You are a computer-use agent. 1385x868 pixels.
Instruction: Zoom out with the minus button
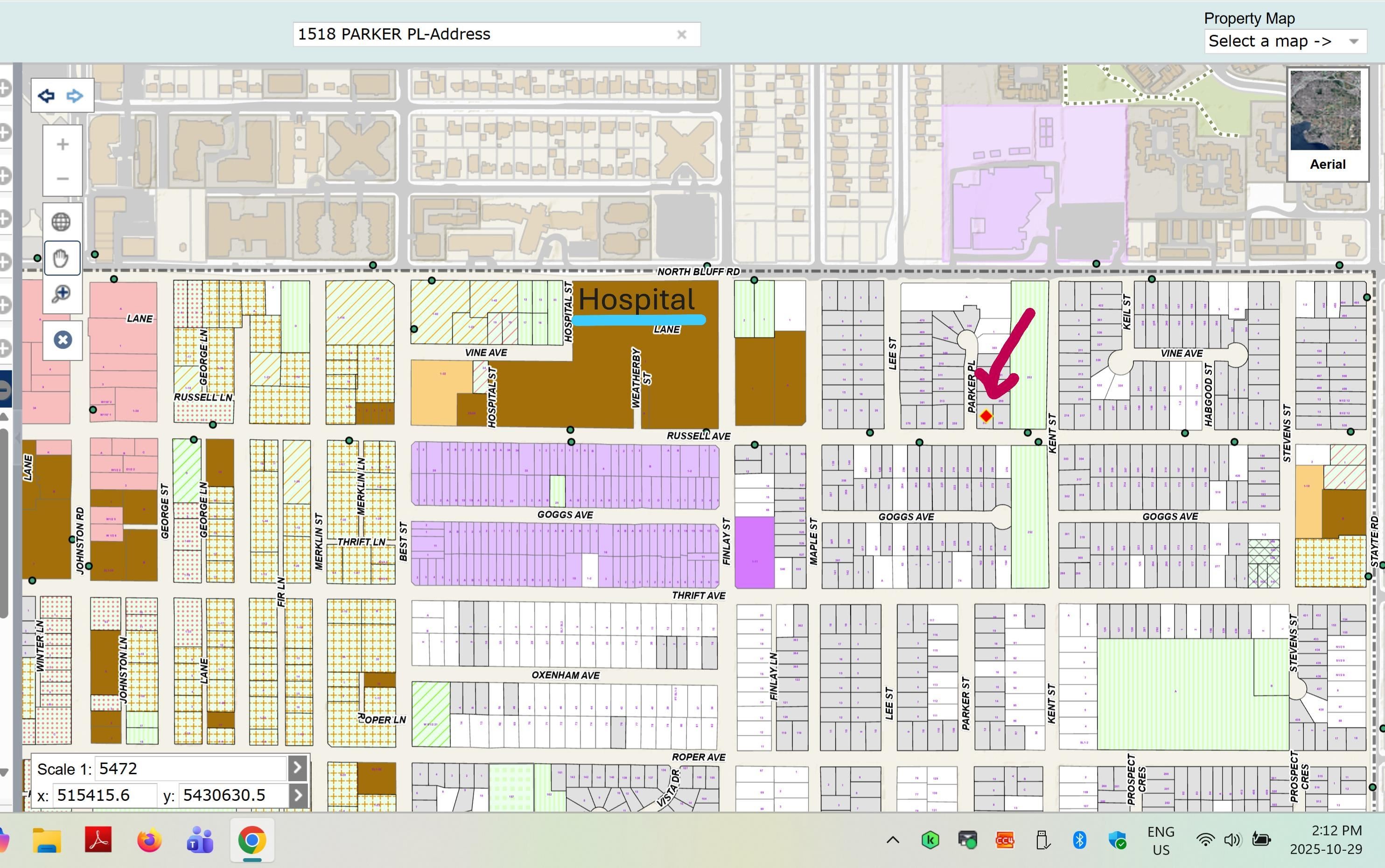coord(63,179)
